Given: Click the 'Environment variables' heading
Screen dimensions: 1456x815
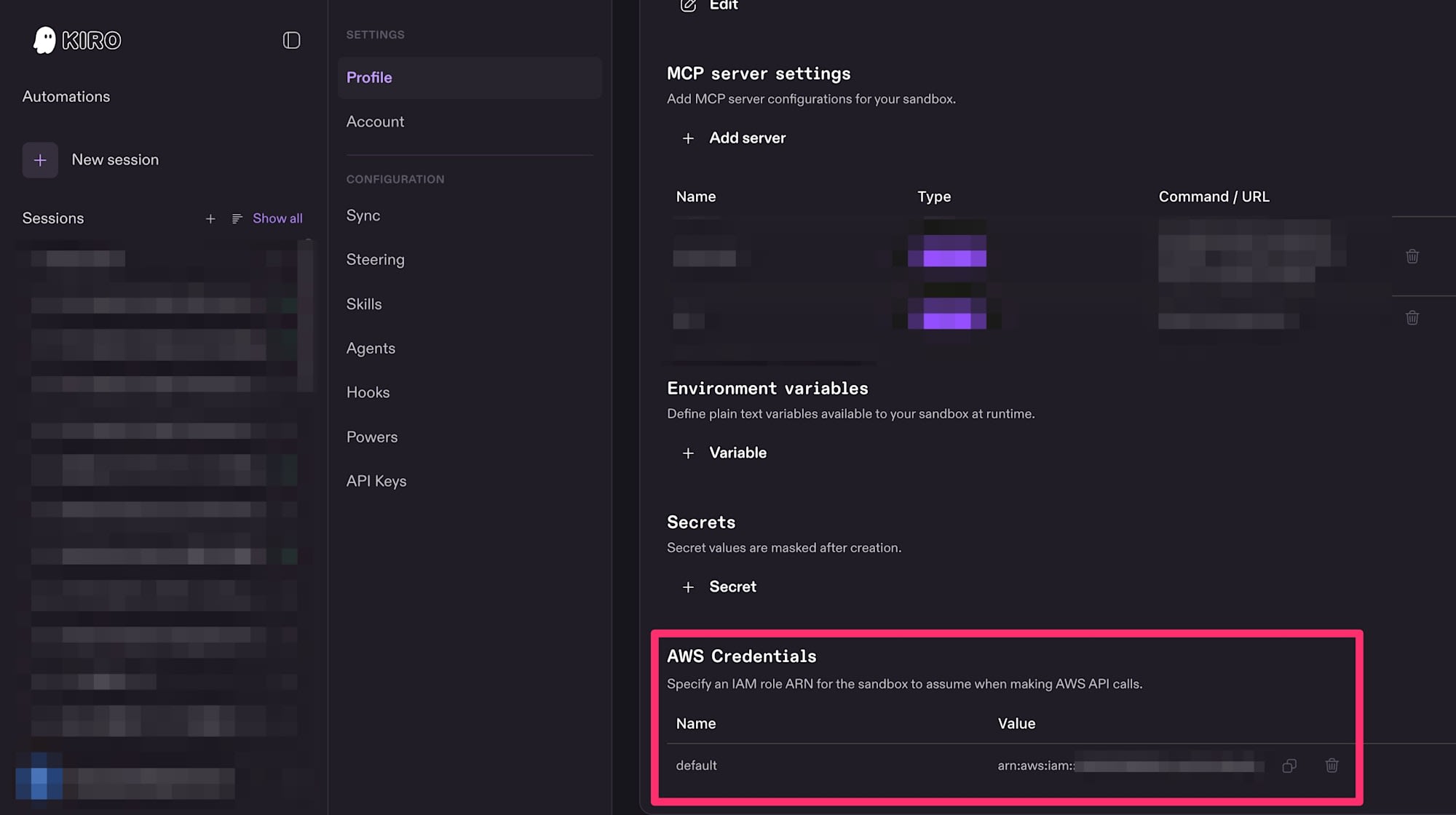Looking at the screenshot, I should [x=767, y=389].
